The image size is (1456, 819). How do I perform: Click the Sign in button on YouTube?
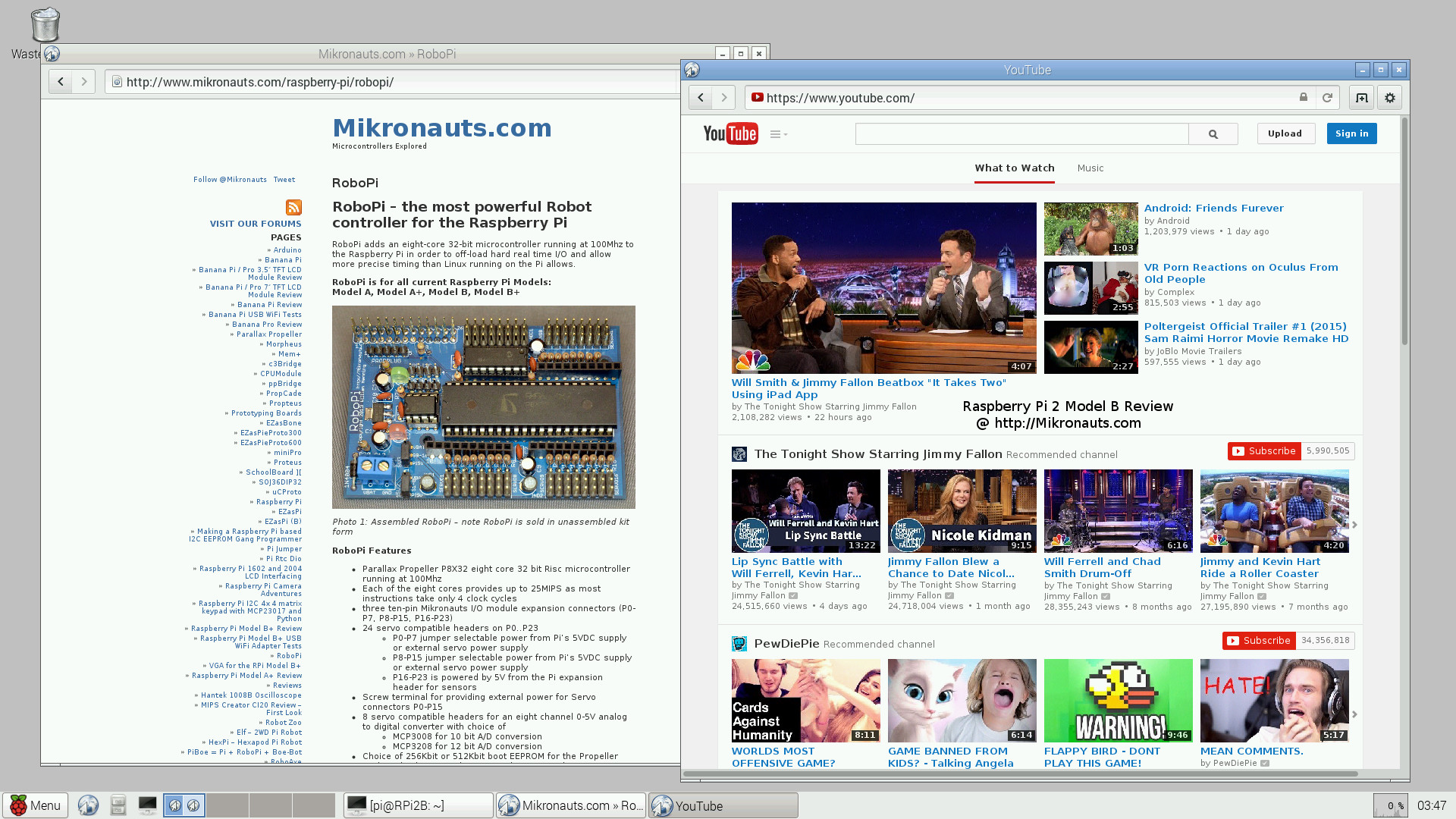[1352, 133]
